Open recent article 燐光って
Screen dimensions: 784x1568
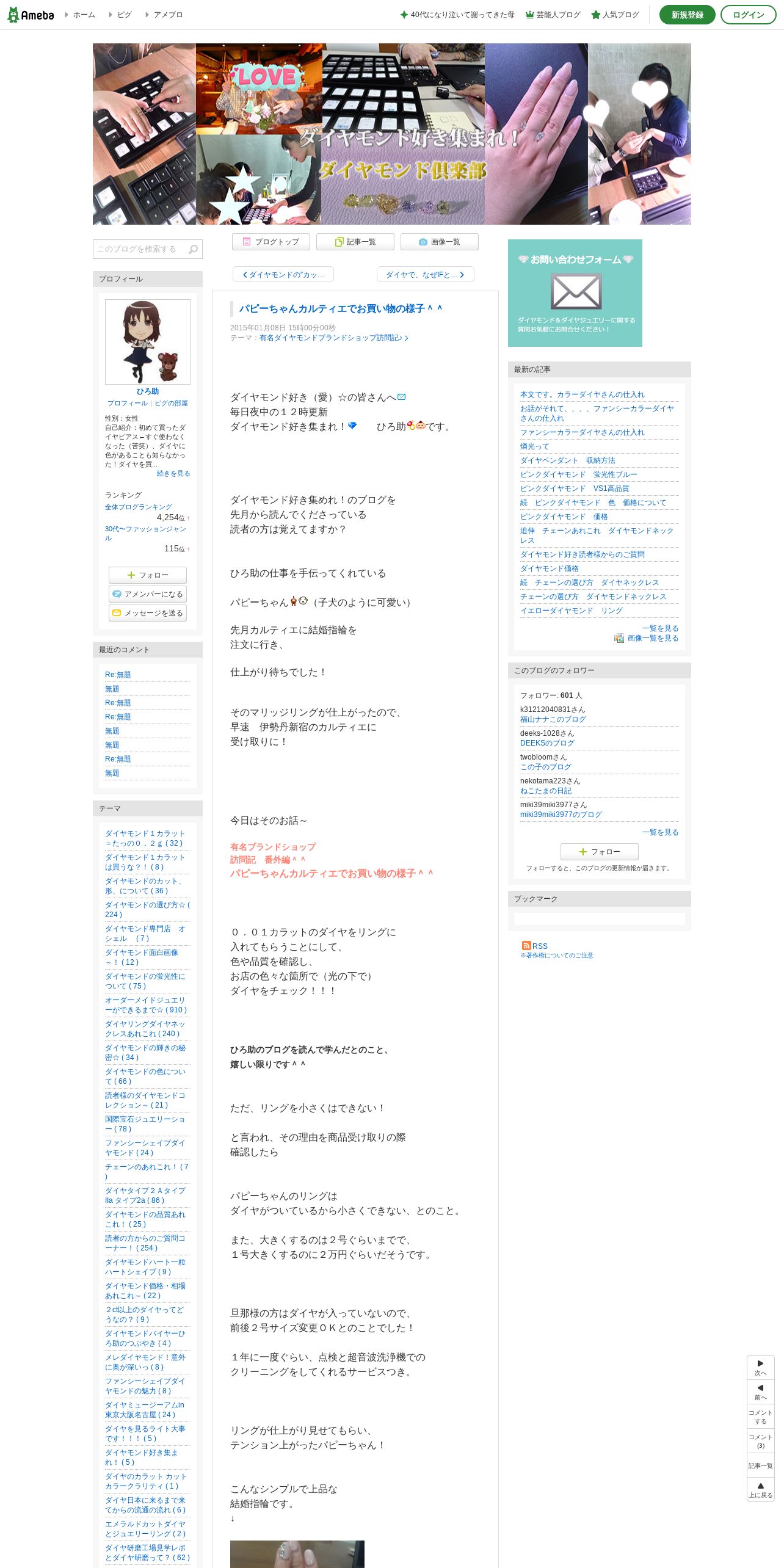(535, 446)
